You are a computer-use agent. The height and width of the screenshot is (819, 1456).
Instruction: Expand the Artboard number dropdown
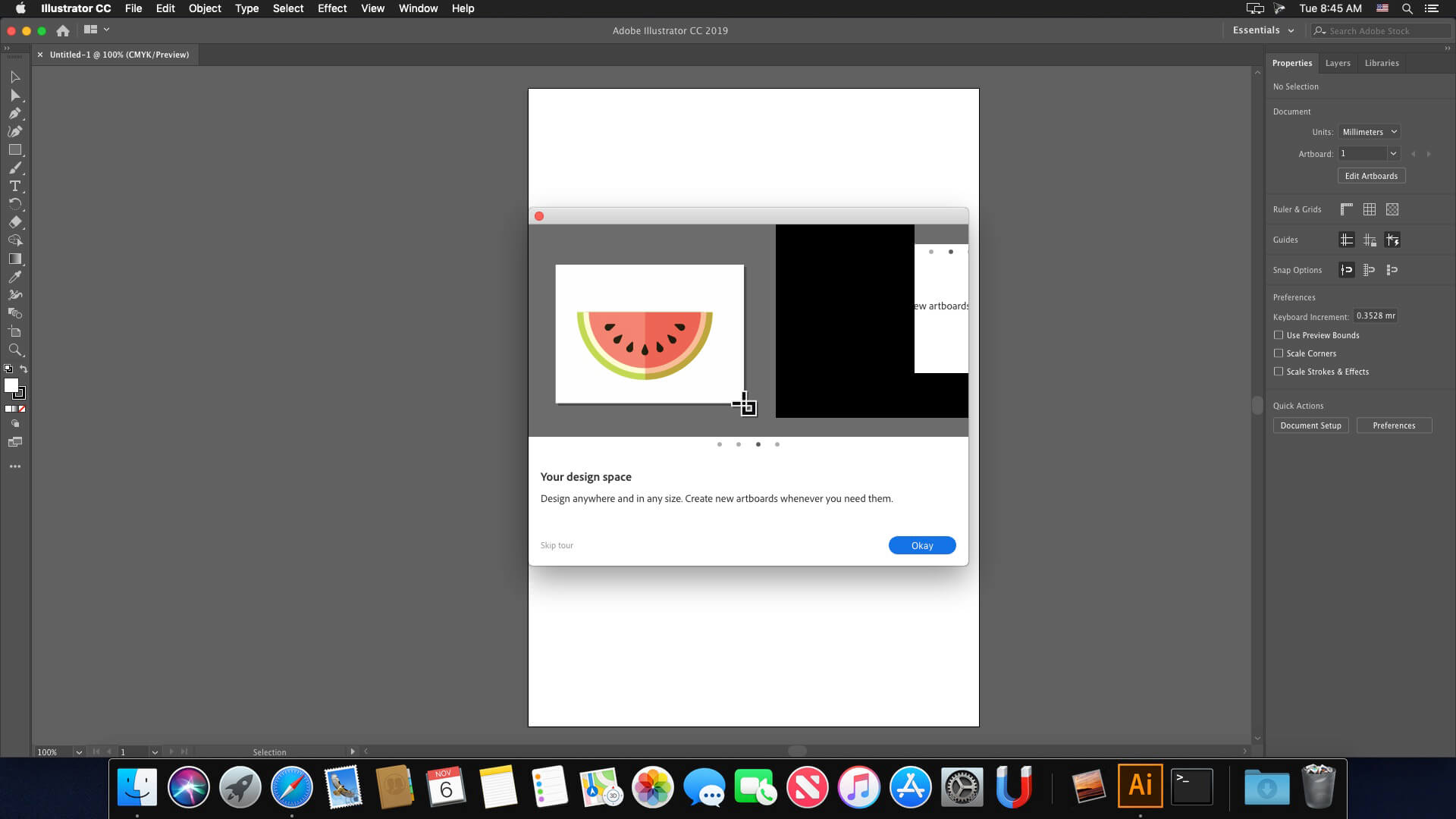point(1394,154)
